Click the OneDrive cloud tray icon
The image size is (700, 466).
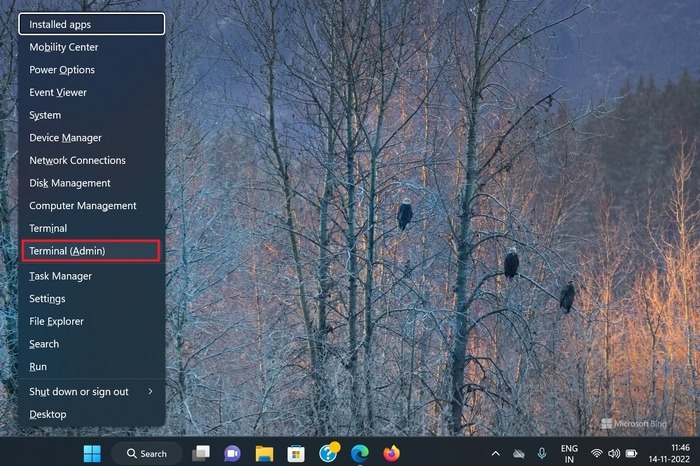[519, 454]
